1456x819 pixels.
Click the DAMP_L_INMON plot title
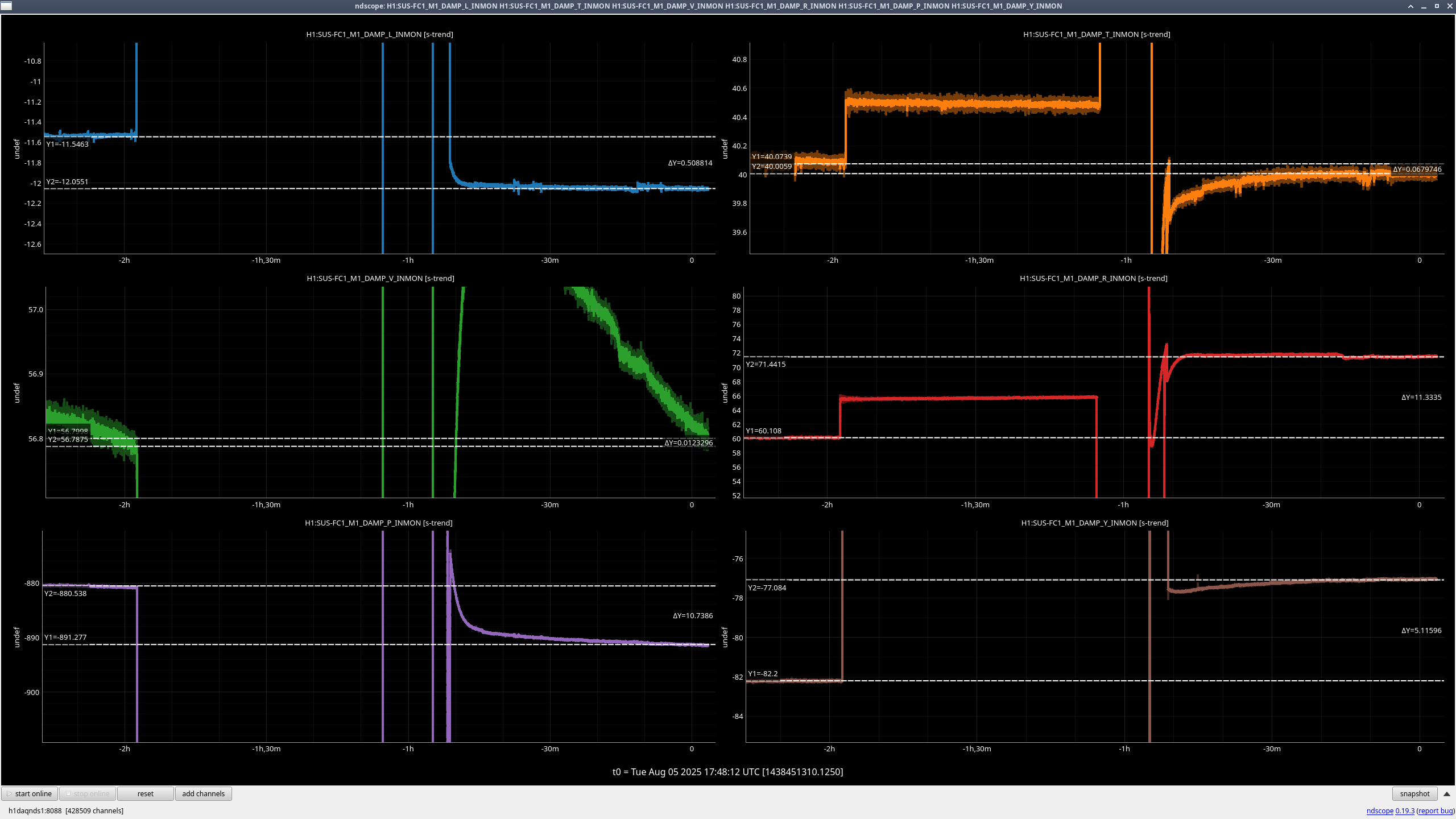379,34
